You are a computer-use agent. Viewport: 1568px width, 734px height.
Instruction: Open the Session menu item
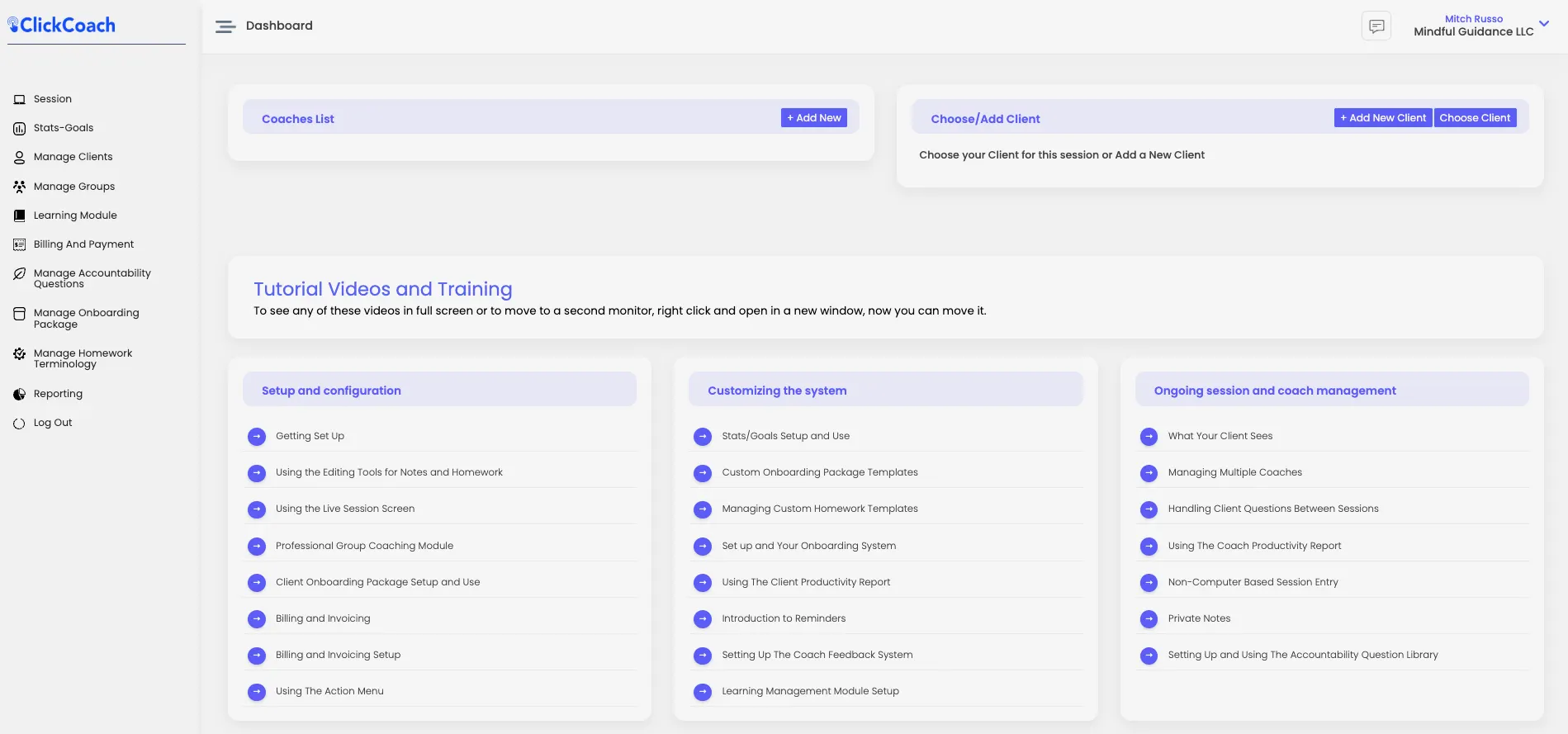point(53,99)
